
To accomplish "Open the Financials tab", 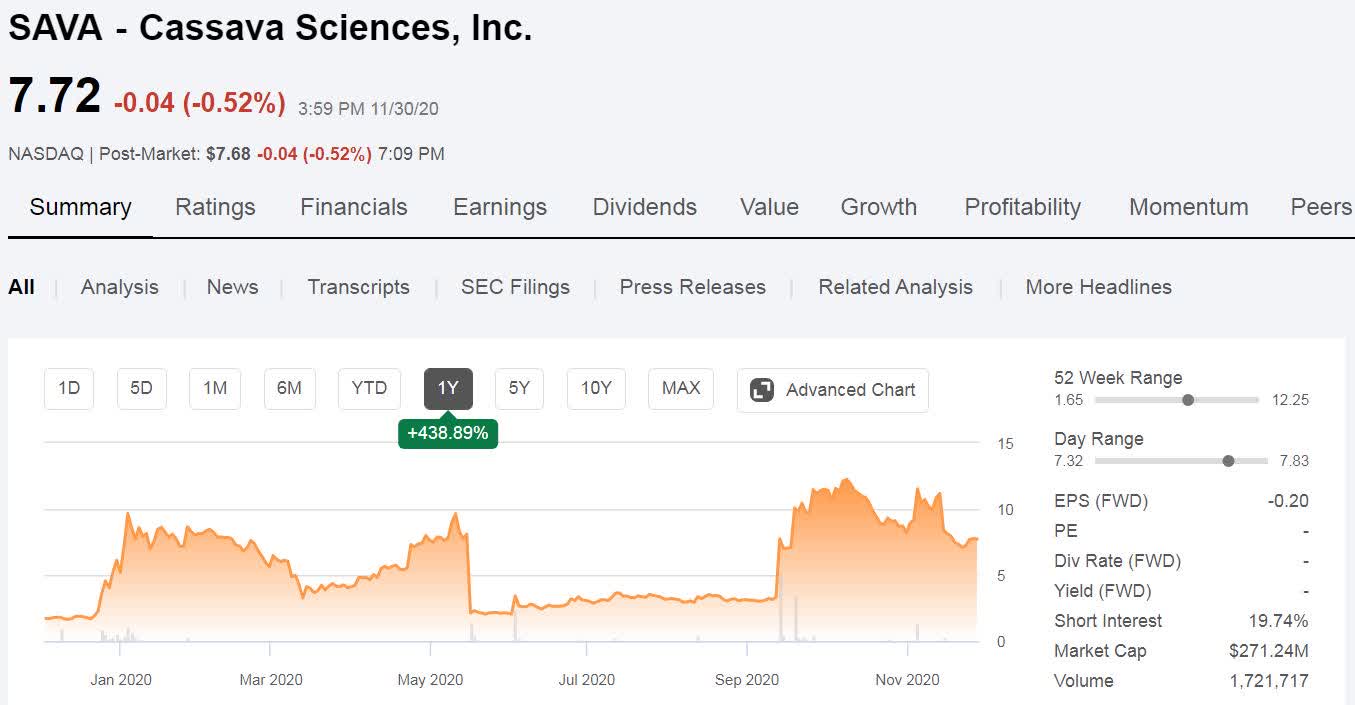I will tap(353, 207).
